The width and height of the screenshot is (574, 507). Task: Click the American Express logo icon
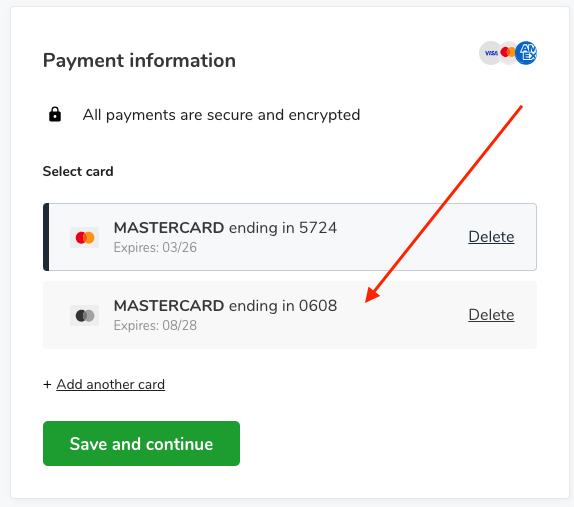(526, 53)
